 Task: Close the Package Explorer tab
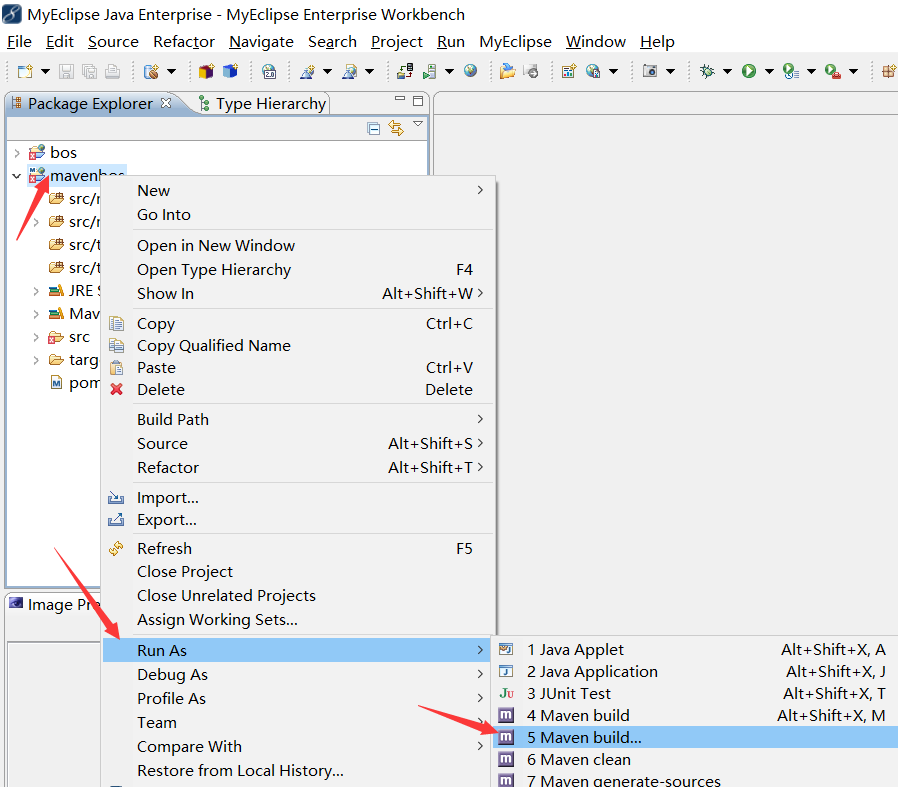[166, 103]
